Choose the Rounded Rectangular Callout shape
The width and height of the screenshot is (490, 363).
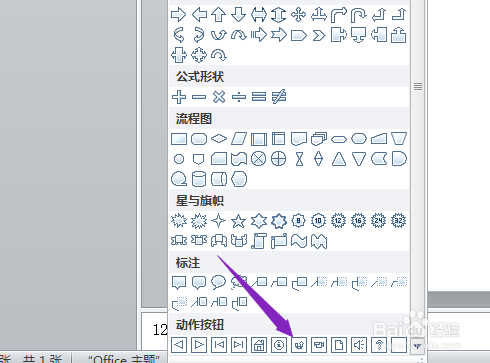(x=199, y=283)
